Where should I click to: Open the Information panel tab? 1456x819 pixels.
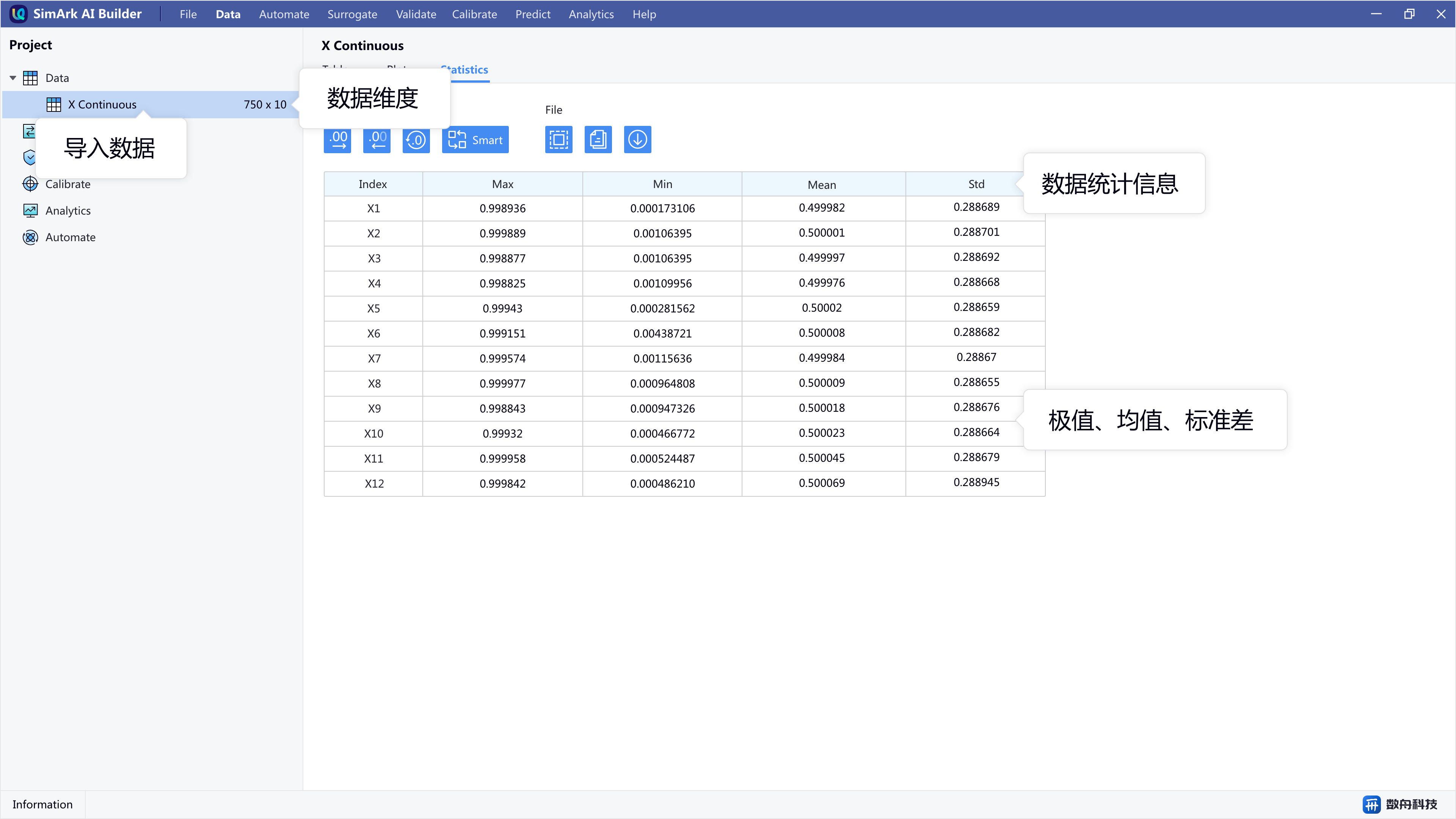point(42,804)
